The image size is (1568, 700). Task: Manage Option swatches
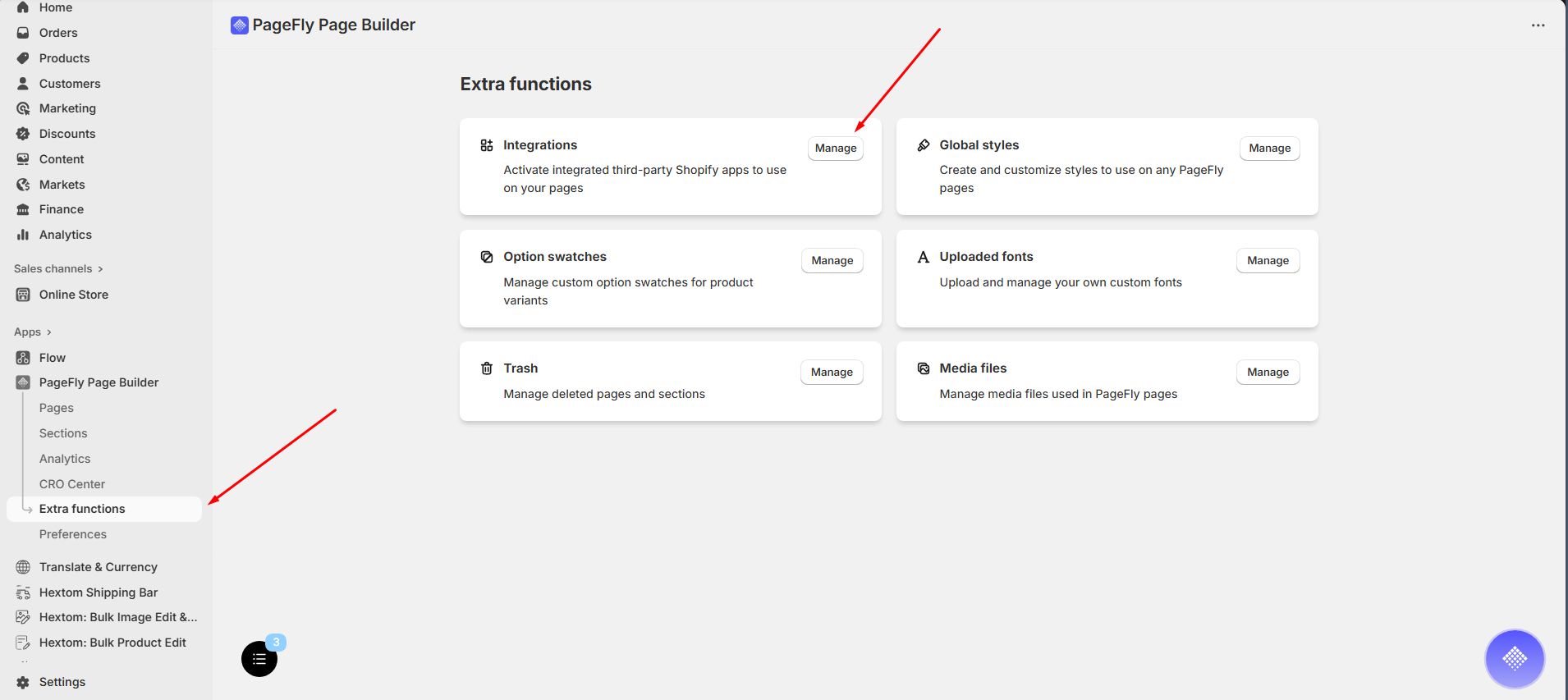[x=832, y=260]
